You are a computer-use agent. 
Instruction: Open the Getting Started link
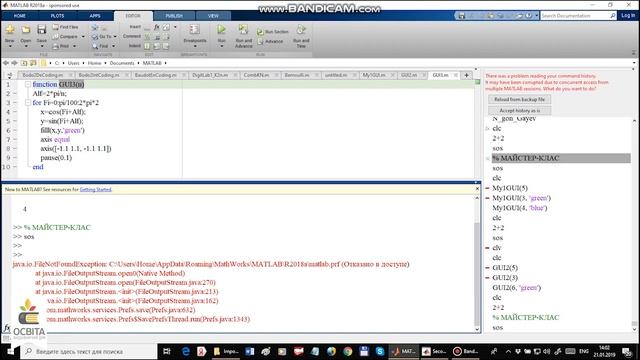96,189
